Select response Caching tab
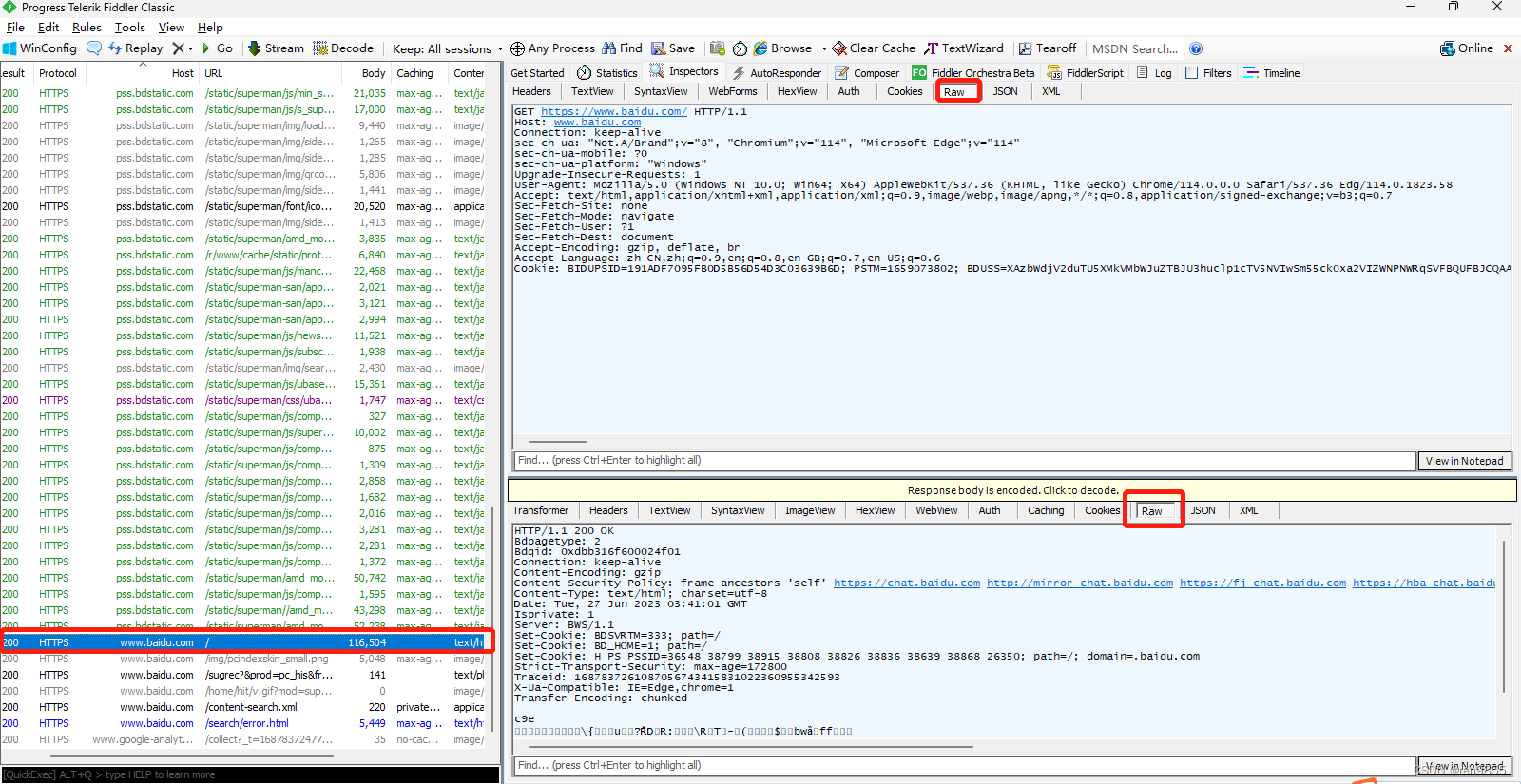Screen dimensions: 1521x784 tap(1046, 511)
